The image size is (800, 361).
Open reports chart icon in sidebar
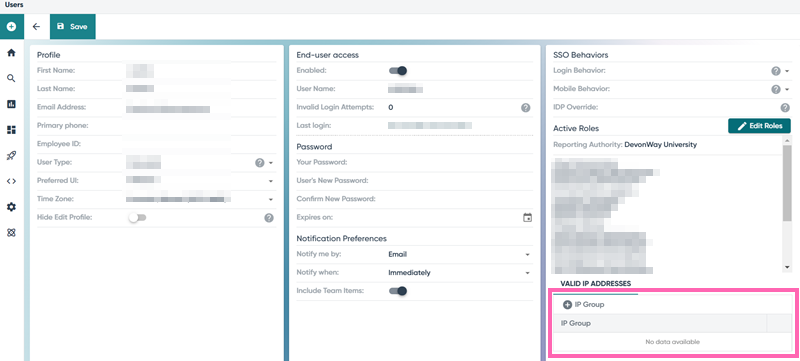[x=11, y=104]
